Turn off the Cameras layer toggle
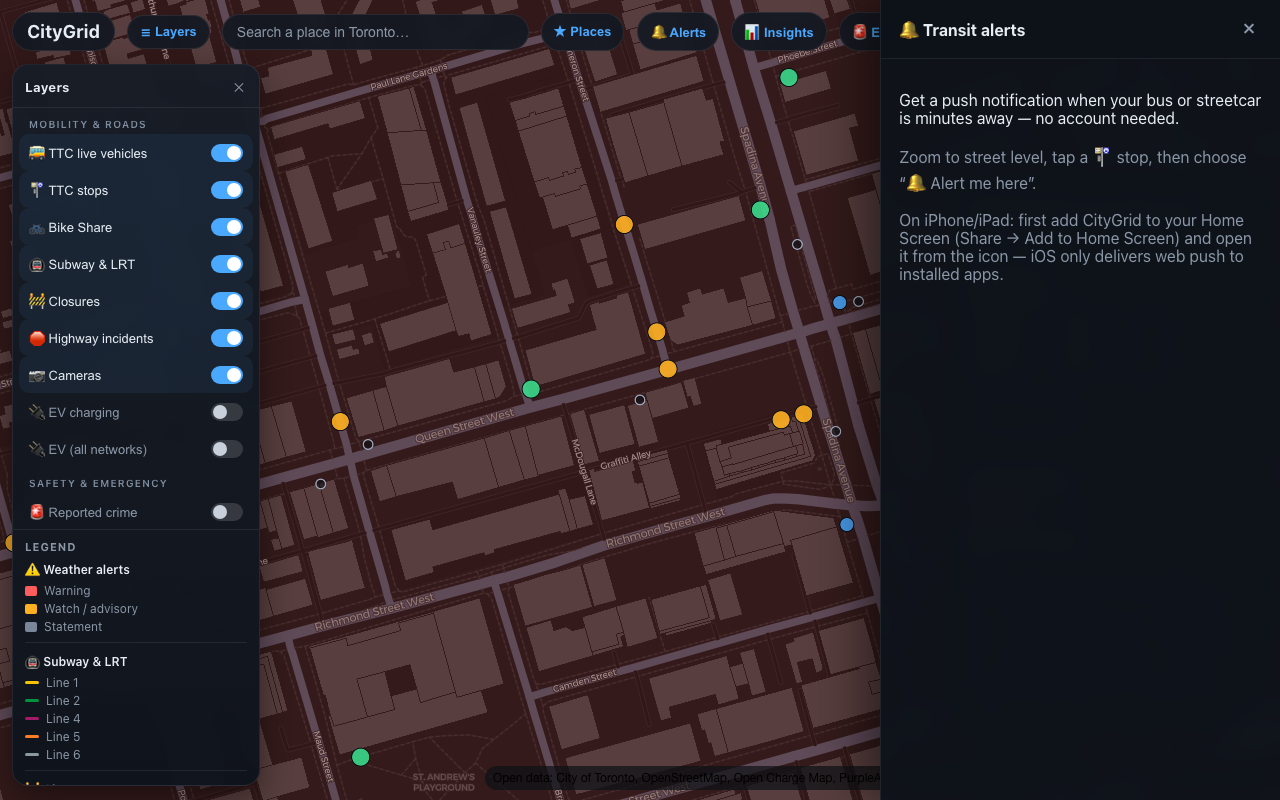Viewport: 1280px width, 800px height. [x=227, y=375]
